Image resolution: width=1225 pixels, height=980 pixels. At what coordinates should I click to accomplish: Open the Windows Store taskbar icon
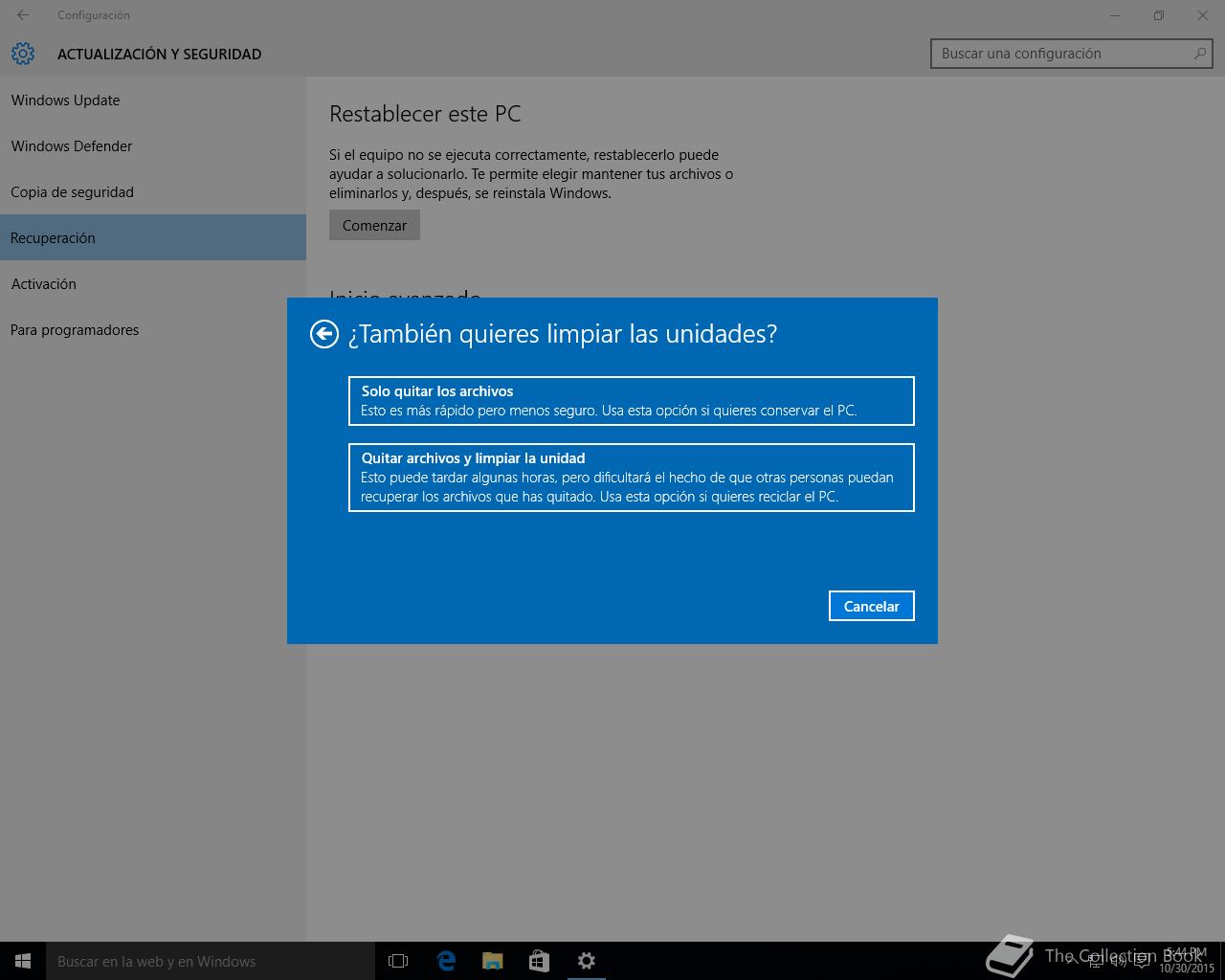click(x=539, y=961)
